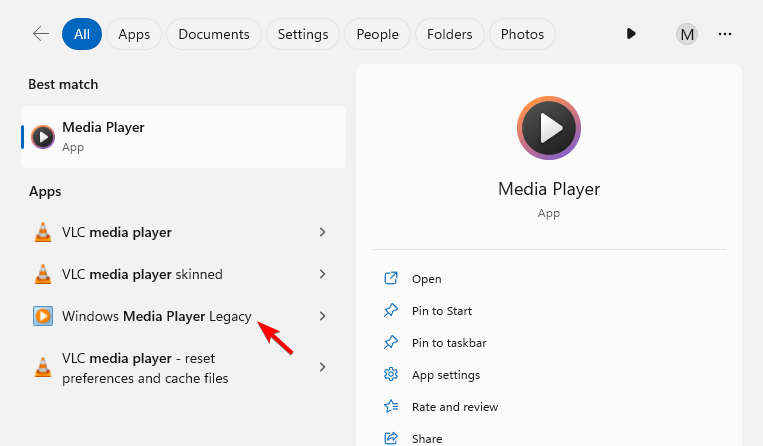
Task: Click the Media Player icon in best match
Action: tap(43, 137)
